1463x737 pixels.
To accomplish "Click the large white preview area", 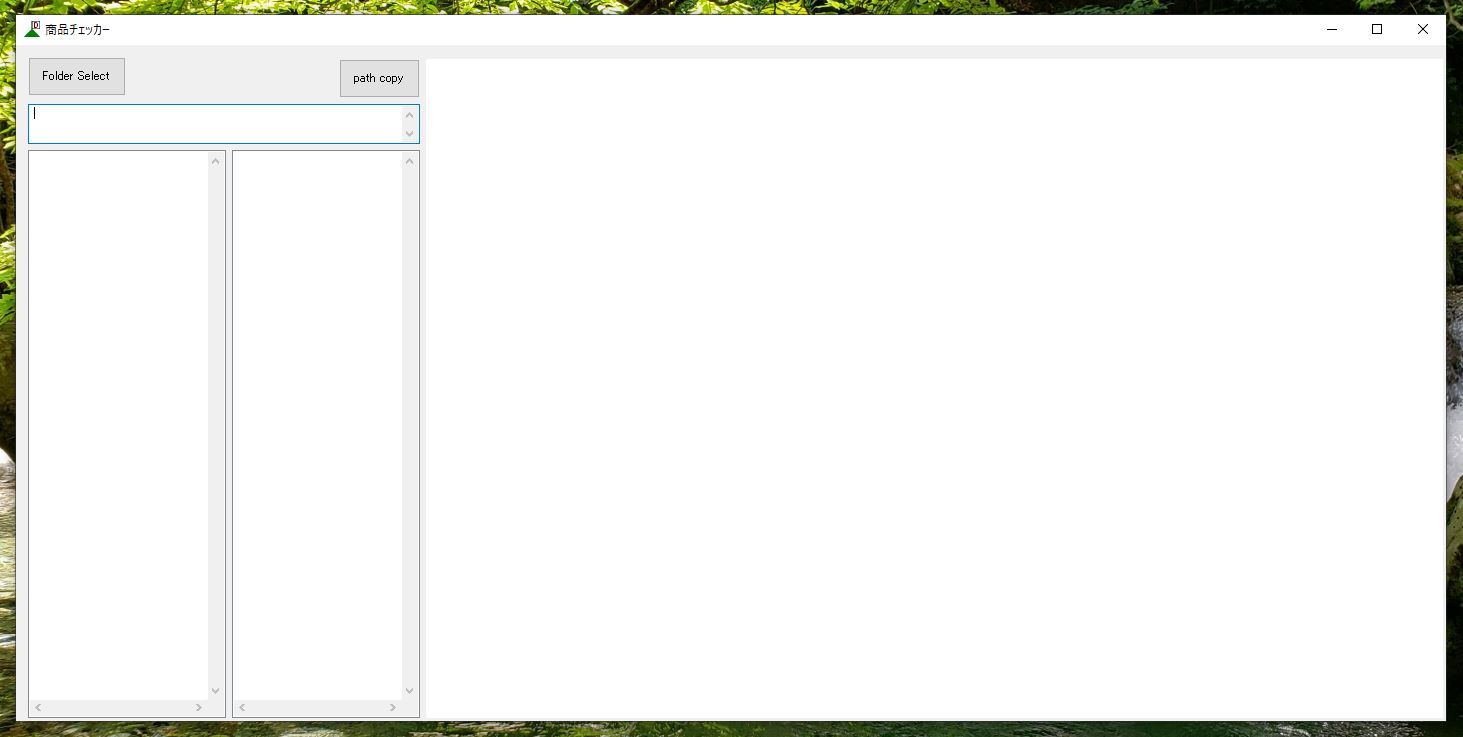I will (935, 388).
